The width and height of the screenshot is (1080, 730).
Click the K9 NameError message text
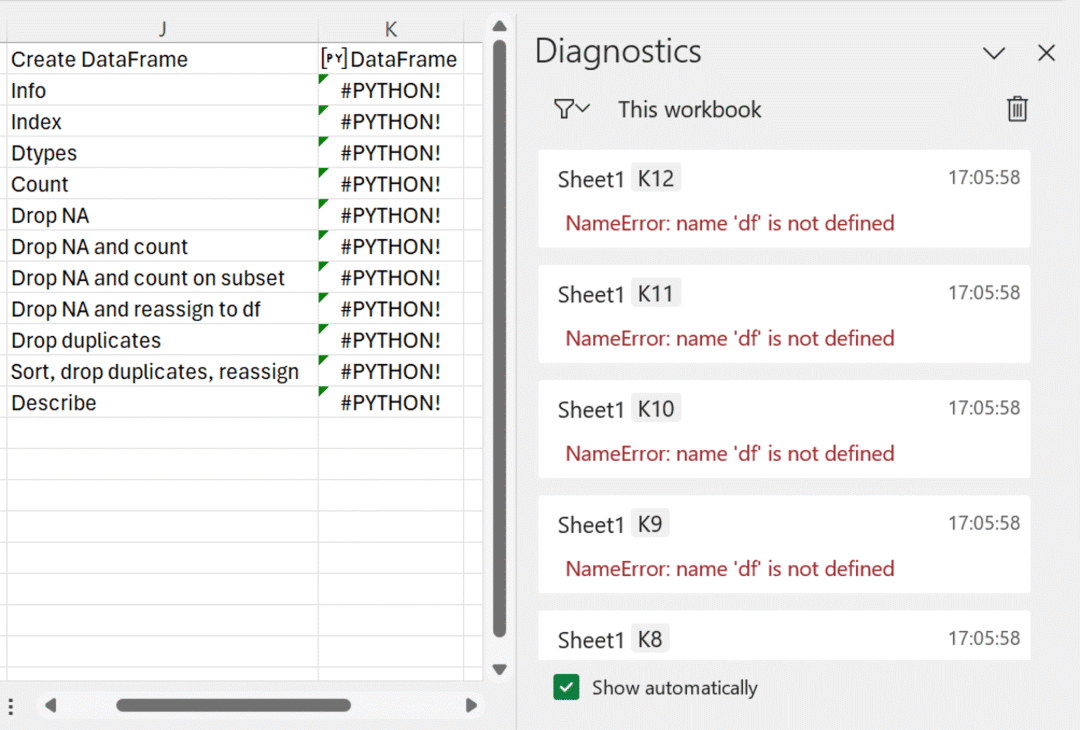click(730, 568)
